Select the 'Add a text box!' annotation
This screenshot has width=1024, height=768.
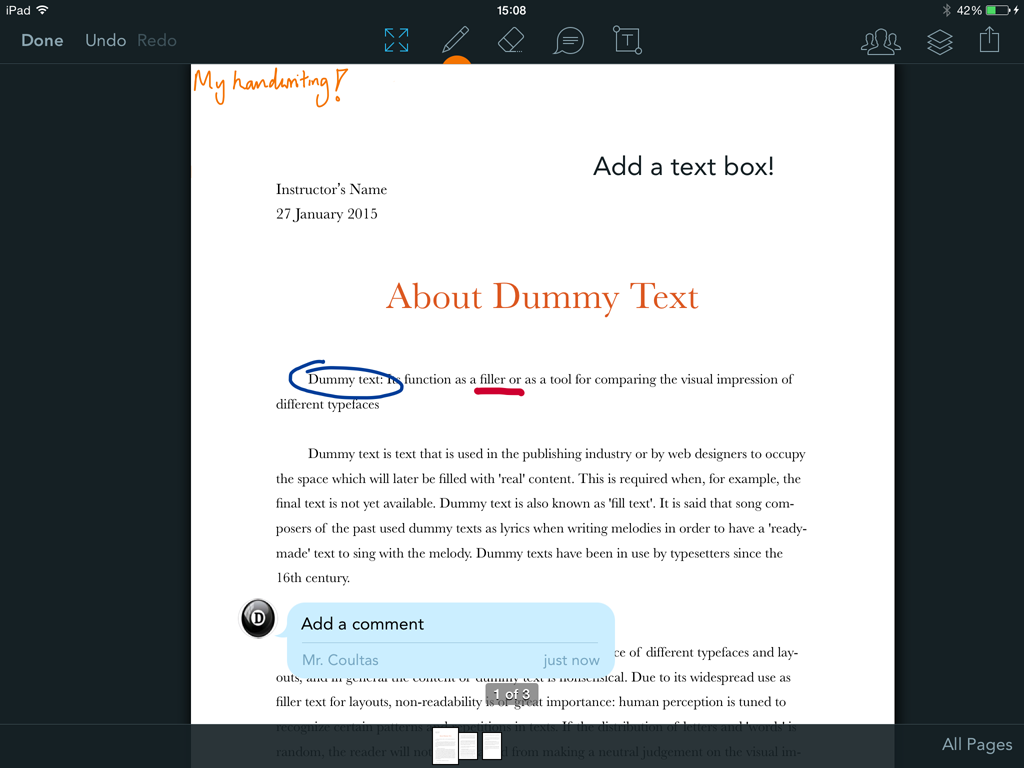(x=683, y=167)
